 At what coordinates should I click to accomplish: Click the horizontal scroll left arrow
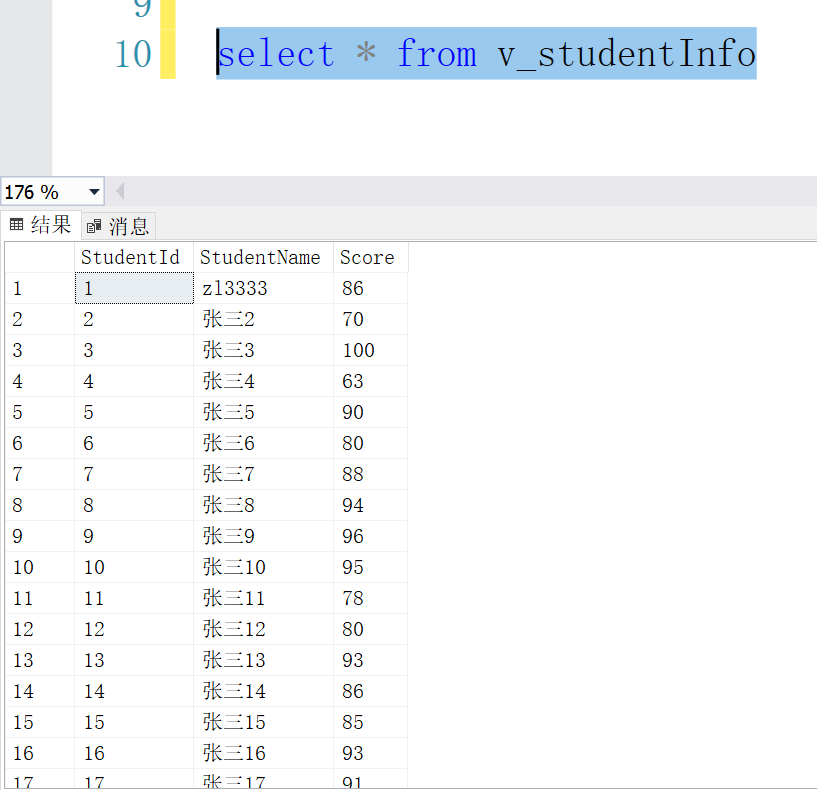[x=120, y=191]
